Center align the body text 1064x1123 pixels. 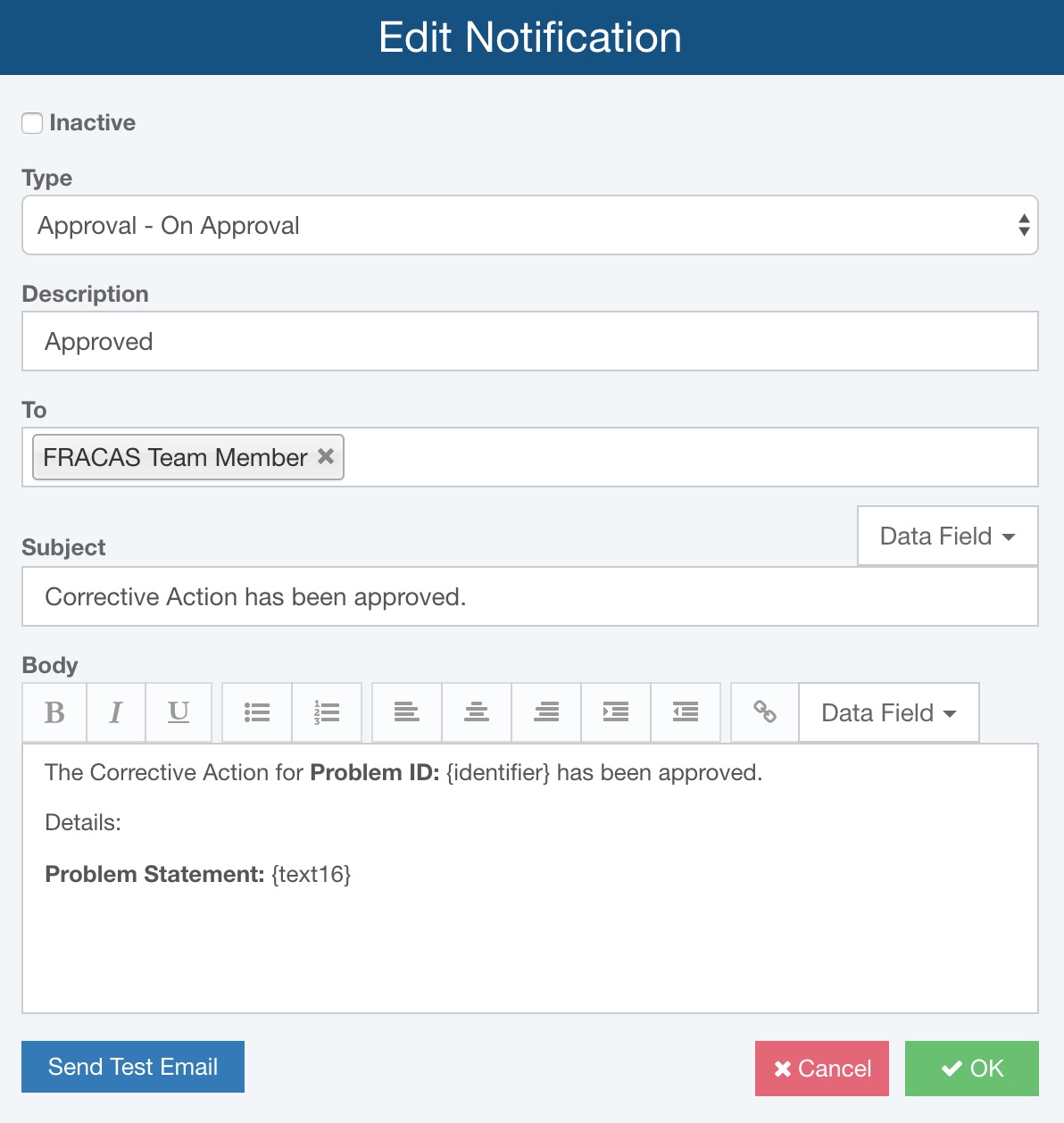coord(477,712)
